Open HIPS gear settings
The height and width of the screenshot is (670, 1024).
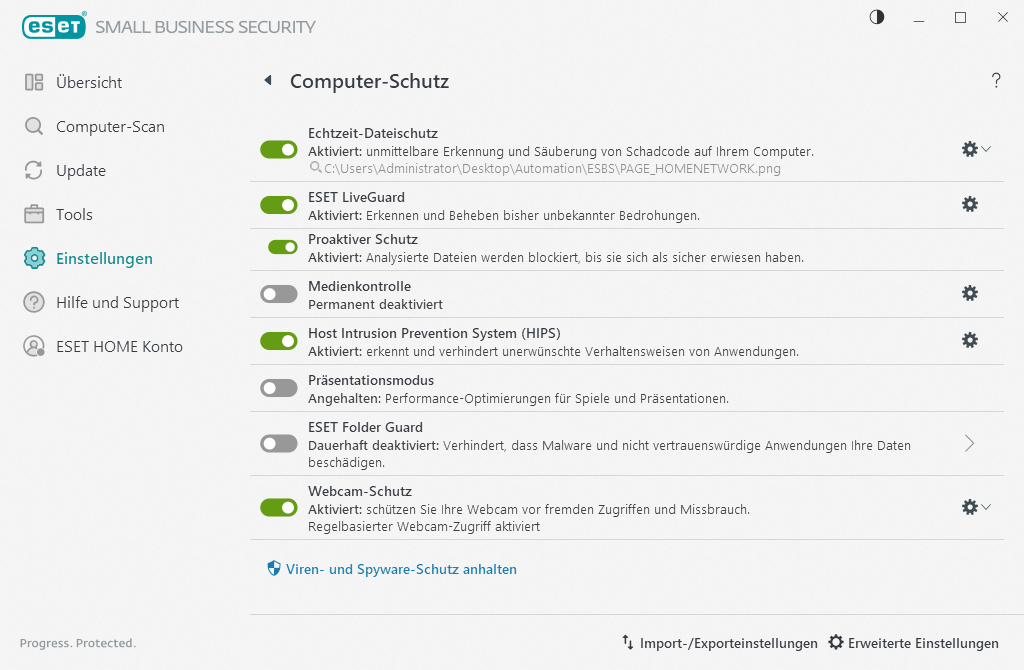pyautogui.click(x=969, y=340)
